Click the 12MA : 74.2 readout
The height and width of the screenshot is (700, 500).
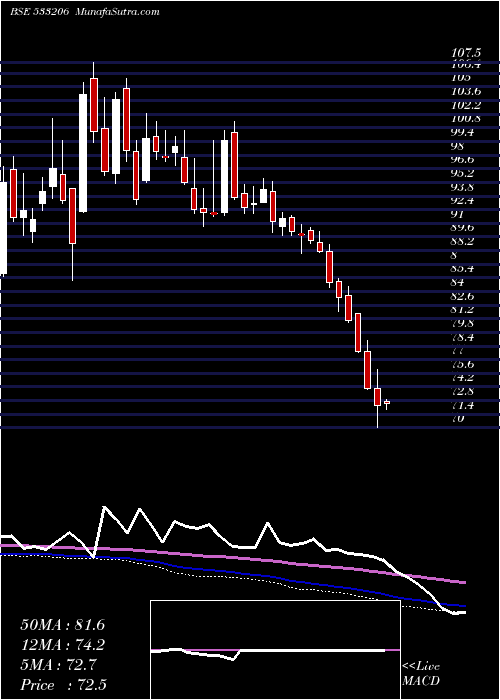(x=63, y=645)
